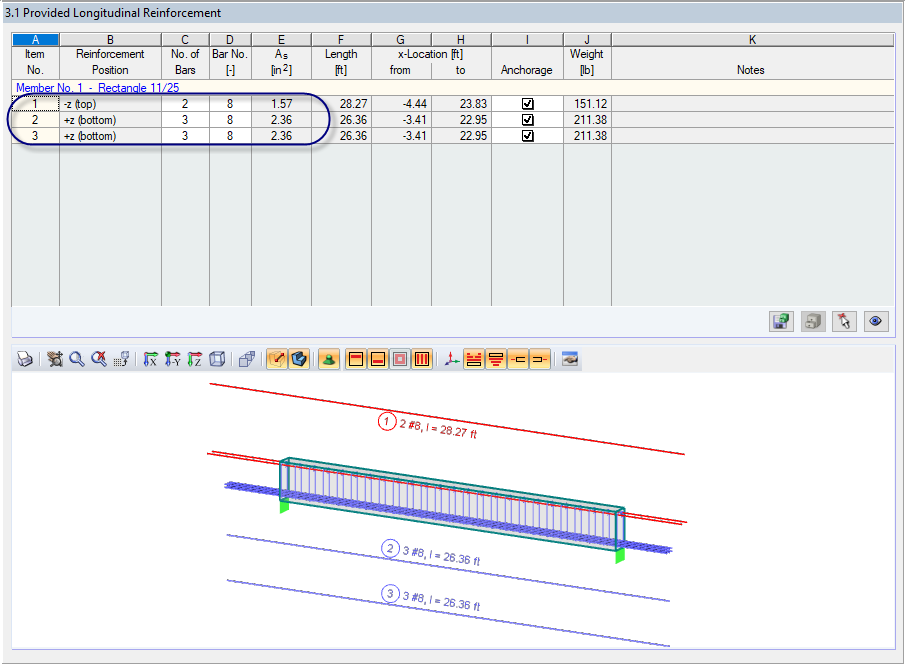The width and height of the screenshot is (906, 666).
Task: Click the Notes column header K
Action: click(x=751, y=39)
